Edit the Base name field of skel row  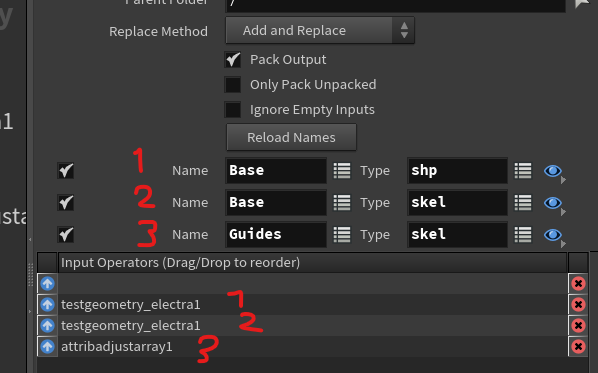(276, 203)
